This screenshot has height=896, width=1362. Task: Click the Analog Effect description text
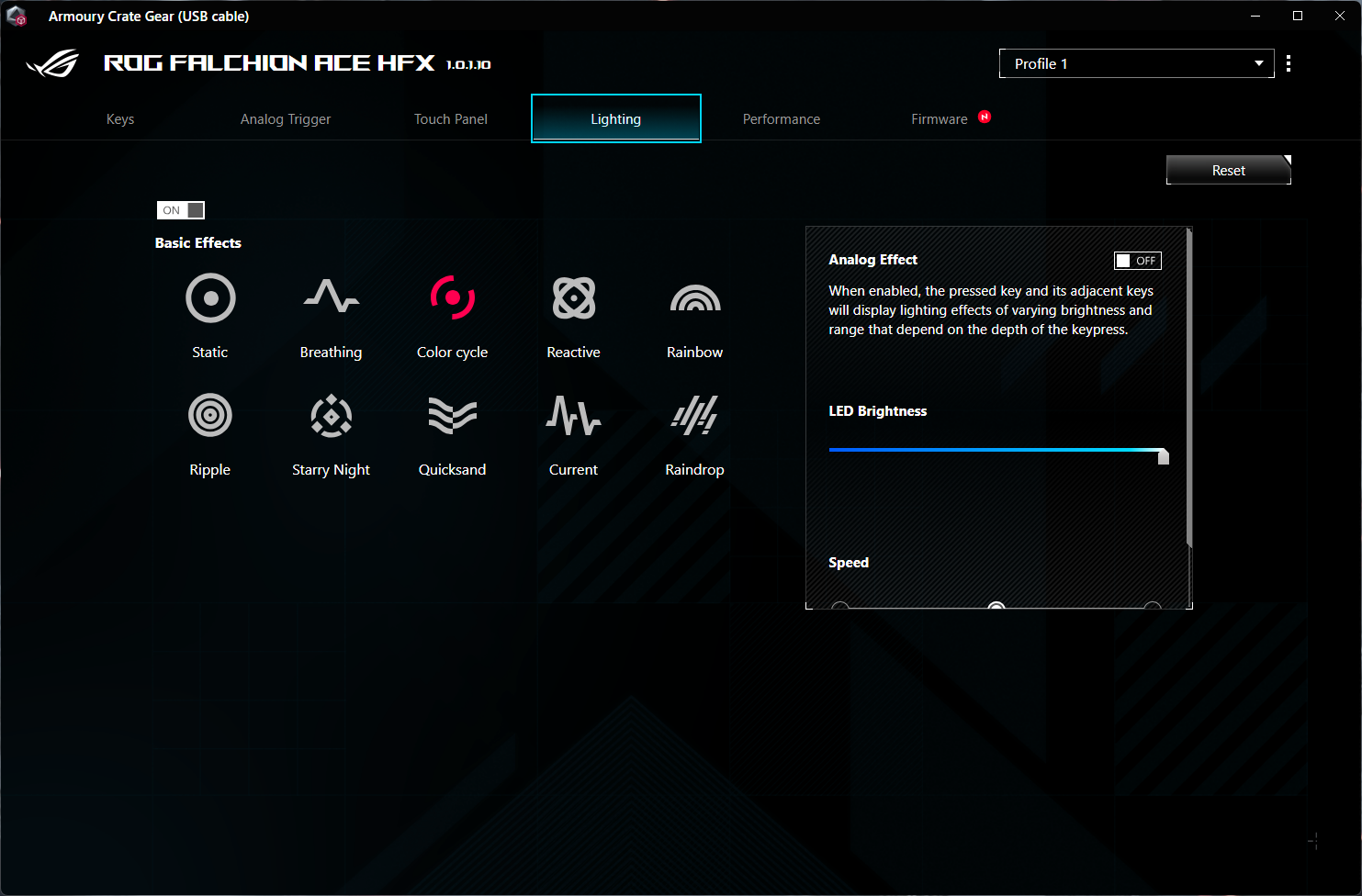click(991, 310)
